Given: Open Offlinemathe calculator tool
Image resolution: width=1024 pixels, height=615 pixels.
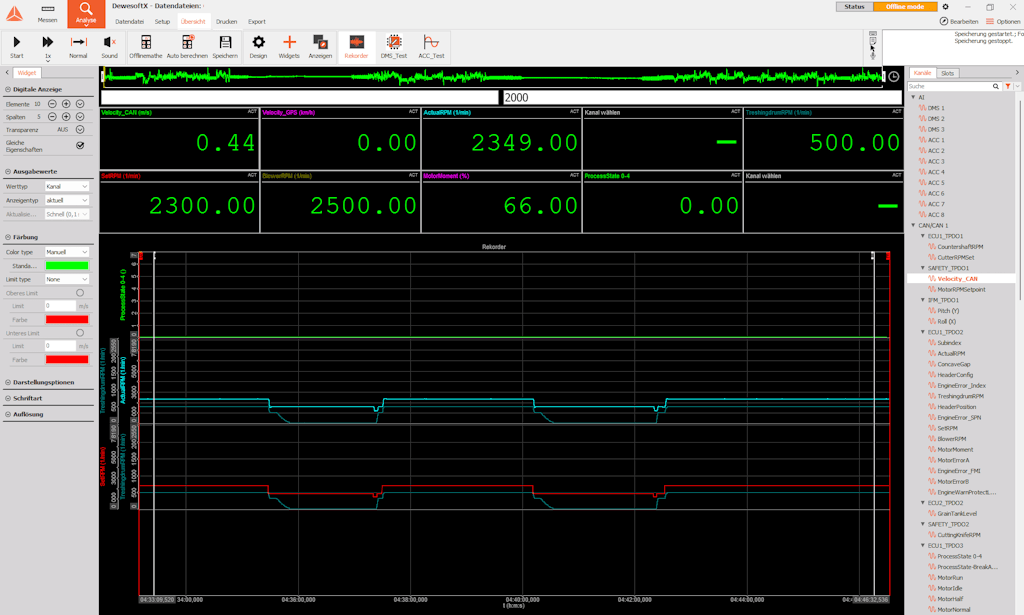Looking at the screenshot, I should (x=146, y=42).
